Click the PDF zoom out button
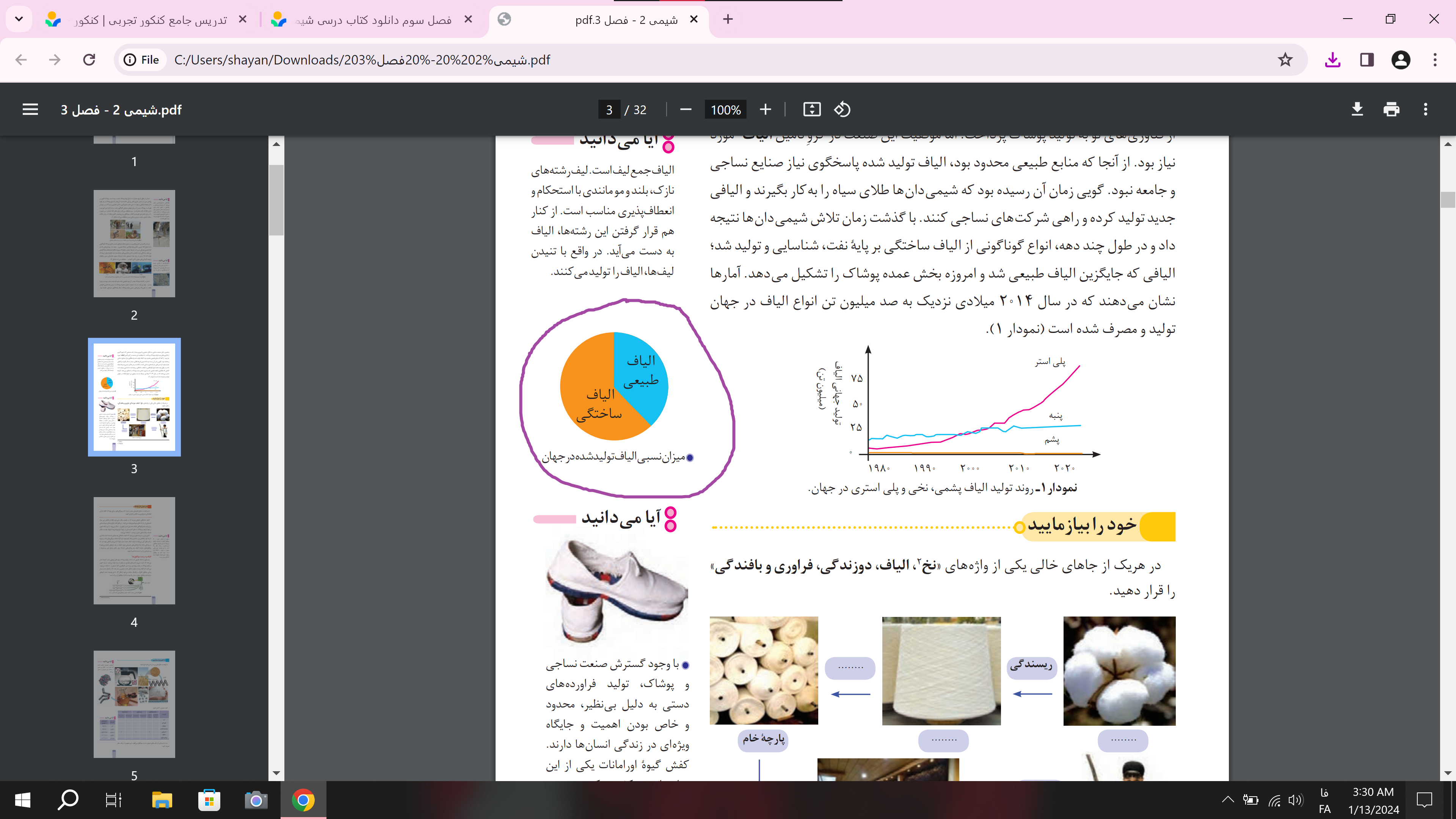 [x=686, y=110]
